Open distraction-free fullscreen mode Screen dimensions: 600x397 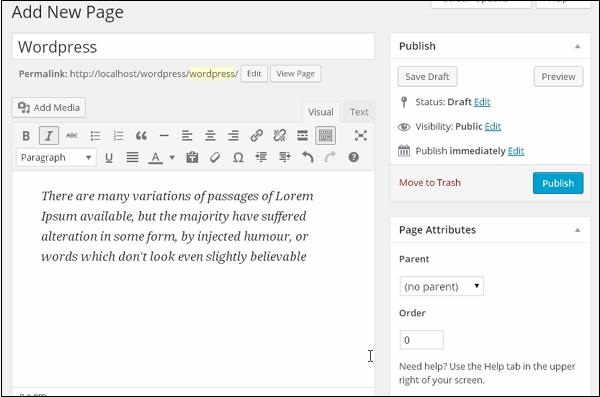(x=360, y=136)
